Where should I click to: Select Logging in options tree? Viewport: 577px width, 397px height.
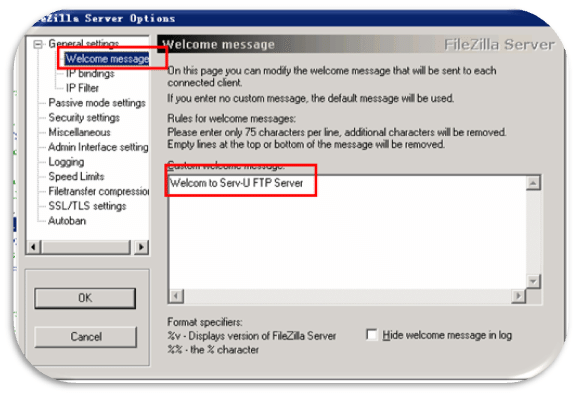tap(66, 162)
